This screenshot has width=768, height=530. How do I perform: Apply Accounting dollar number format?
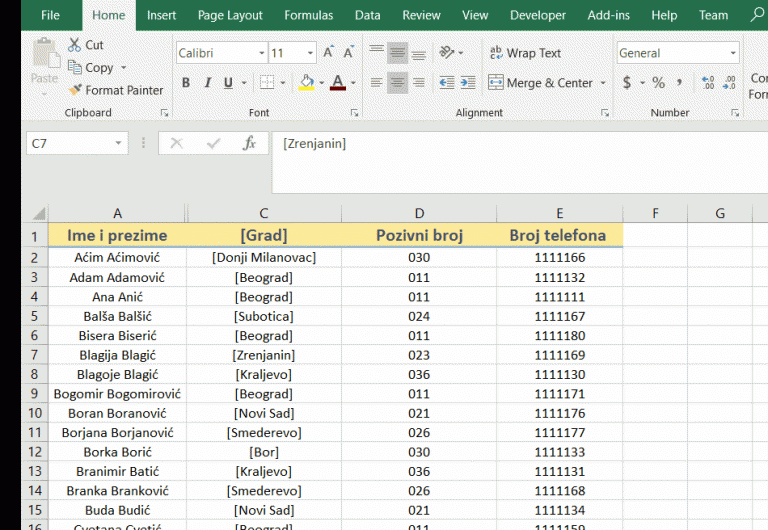click(627, 82)
